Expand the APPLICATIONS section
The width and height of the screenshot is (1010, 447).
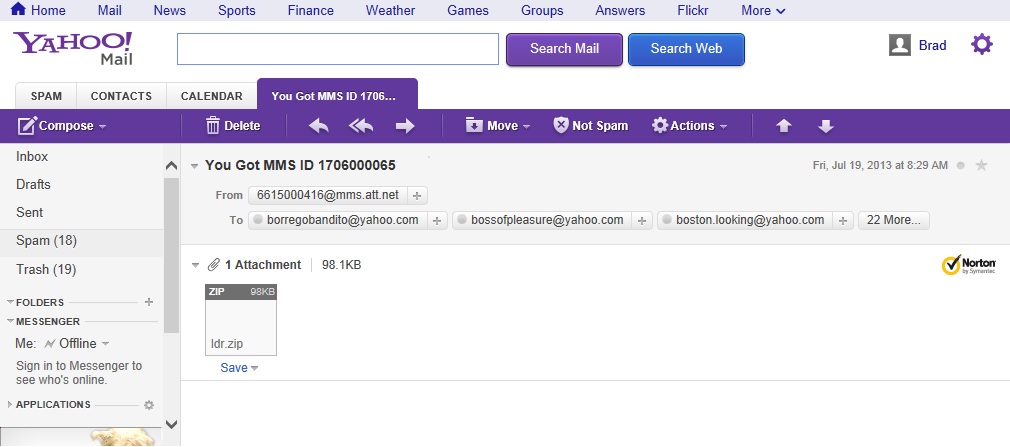[x=10, y=404]
